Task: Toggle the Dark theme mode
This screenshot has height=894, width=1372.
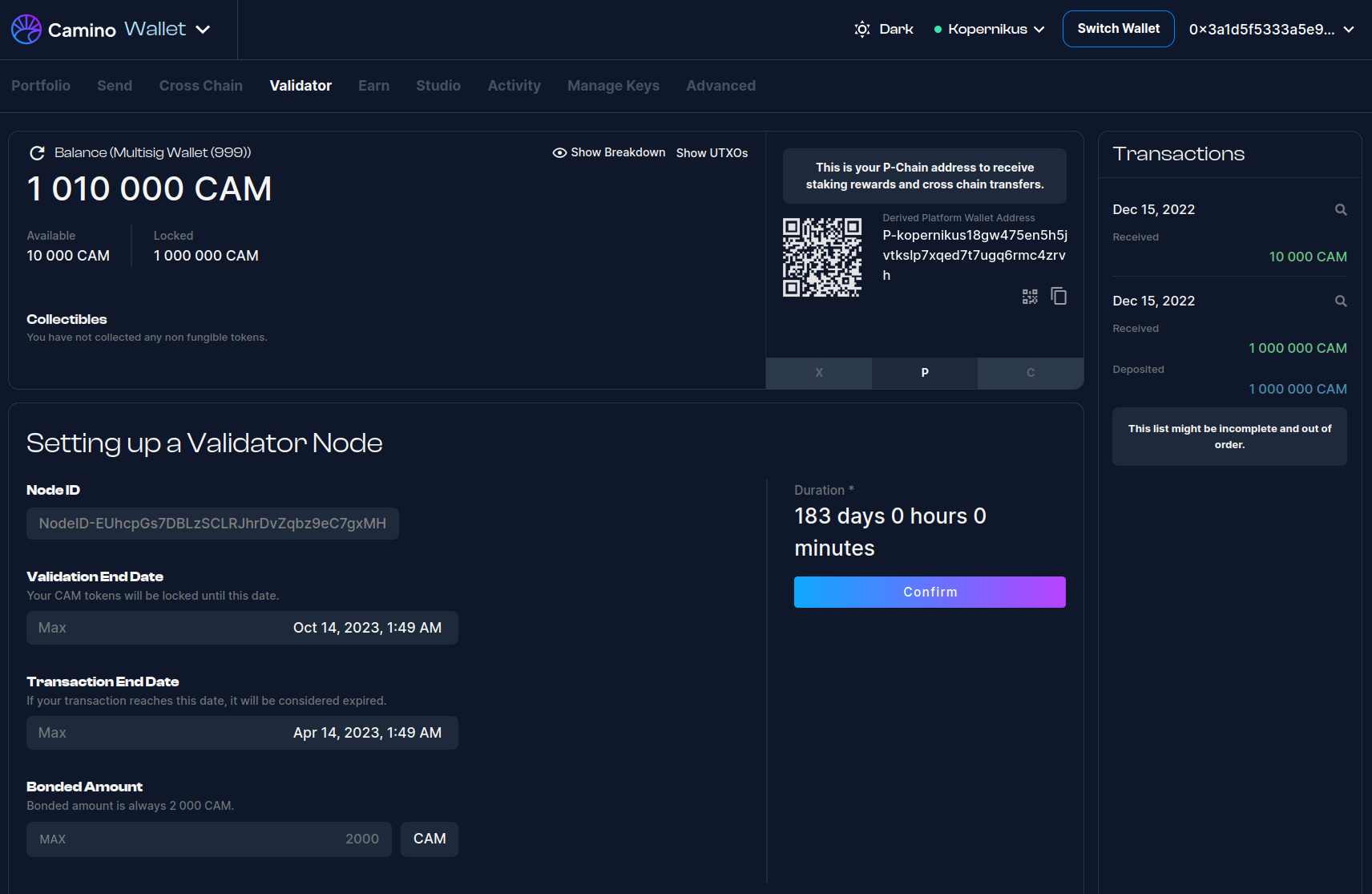Action: point(884,30)
